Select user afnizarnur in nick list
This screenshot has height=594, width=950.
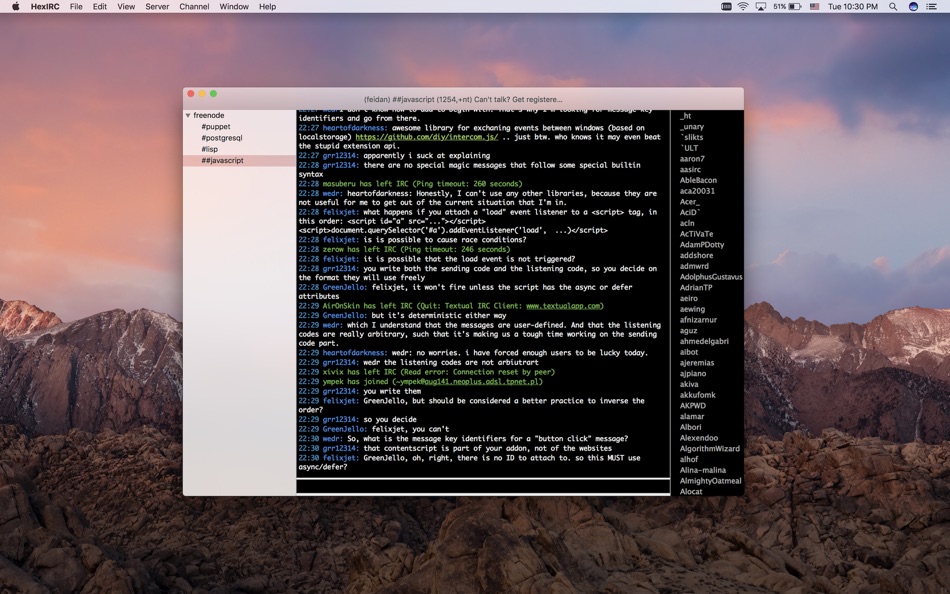[x=698, y=319]
